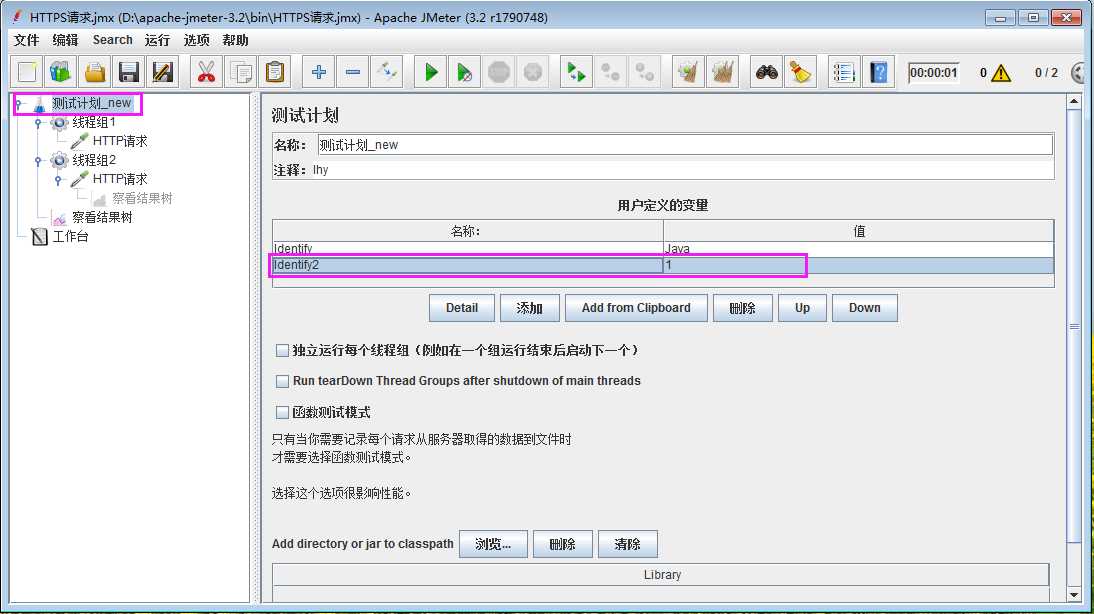Select the Identify variable name cell
This screenshot has width=1094, height=614.
click(467, 248)
